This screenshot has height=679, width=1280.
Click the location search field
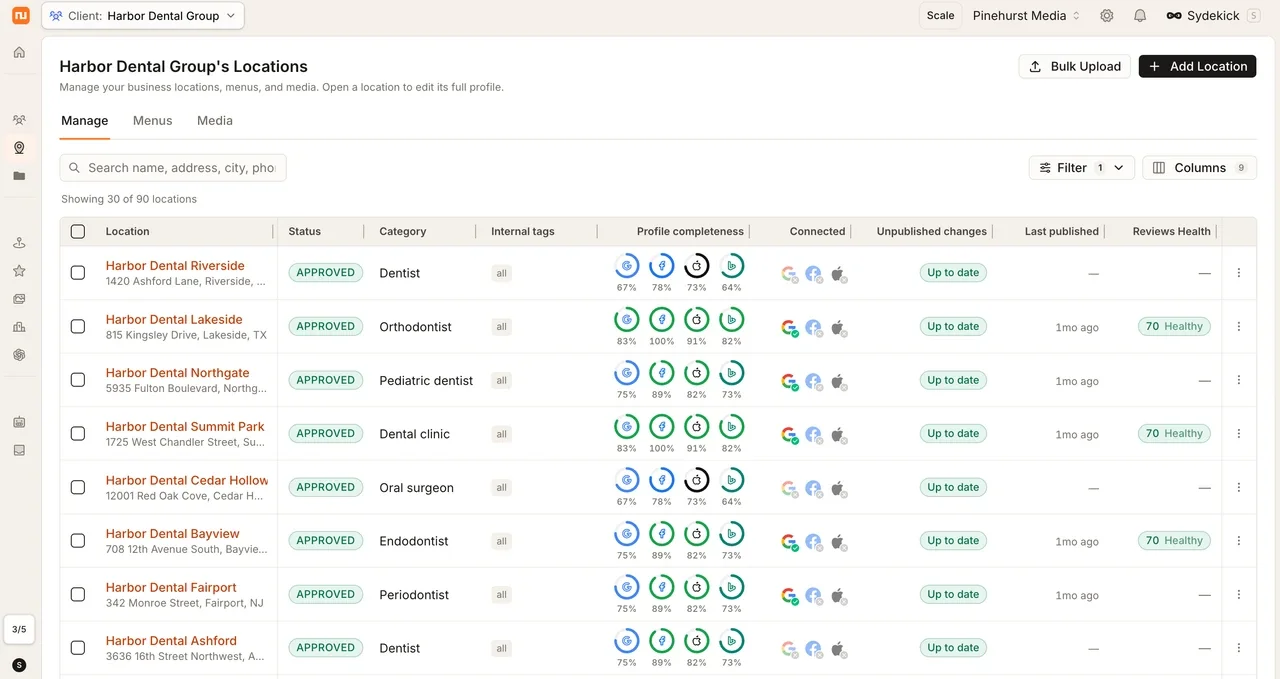(x=173, y=168)
